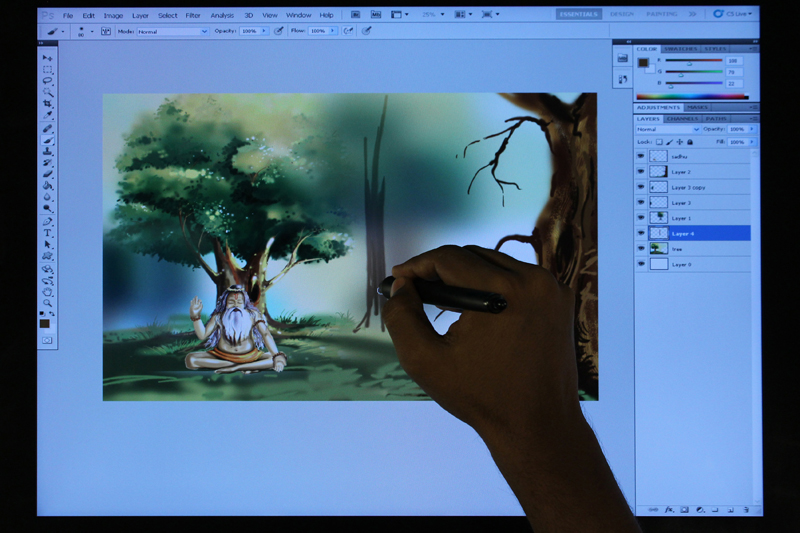Hide the sadhu layer

coord(641,156)
